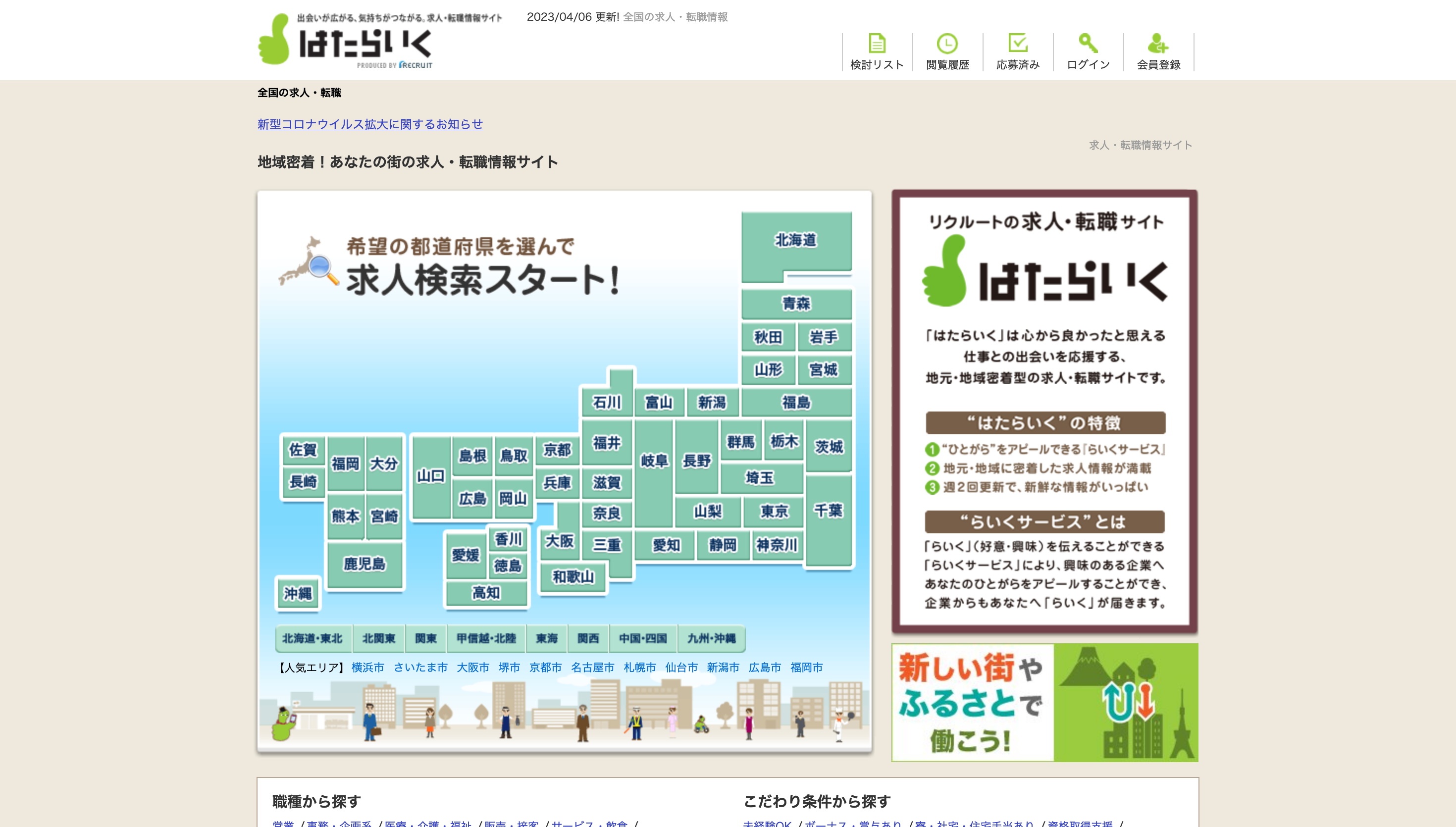Click the 横浜市 popular area link
This screenshot has height=827, width=1456.
pos(367,668)
